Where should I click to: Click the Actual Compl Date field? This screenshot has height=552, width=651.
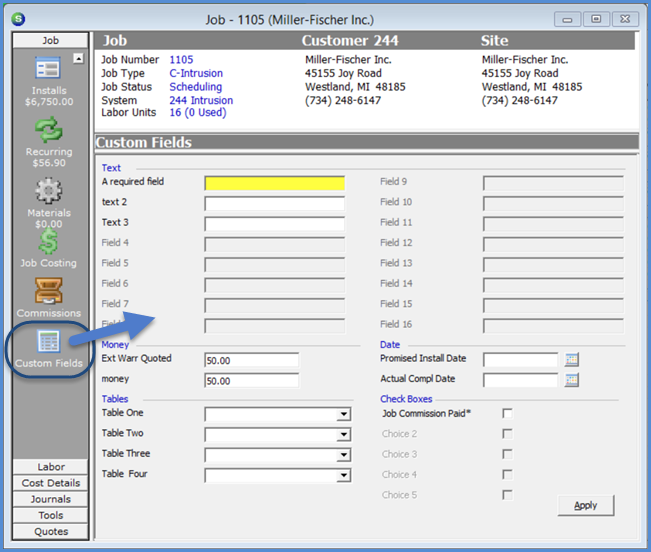[x=520, y=380]
